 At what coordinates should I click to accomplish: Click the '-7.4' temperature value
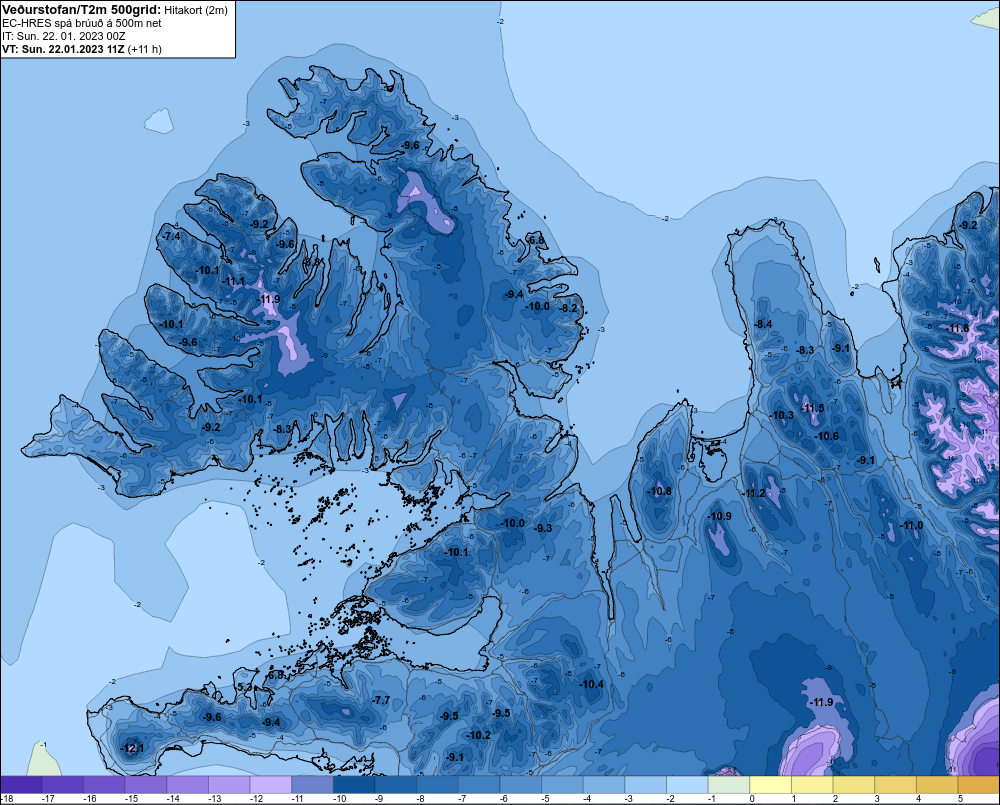coord(171,236)
